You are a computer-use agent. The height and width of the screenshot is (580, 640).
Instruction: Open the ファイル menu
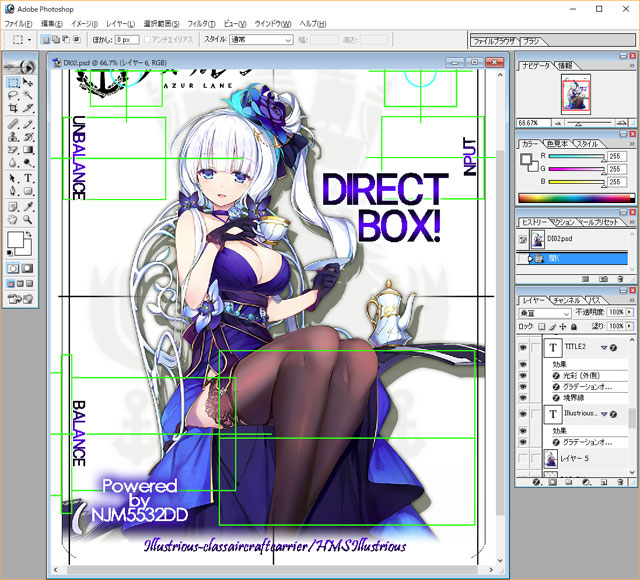(18, 24)
